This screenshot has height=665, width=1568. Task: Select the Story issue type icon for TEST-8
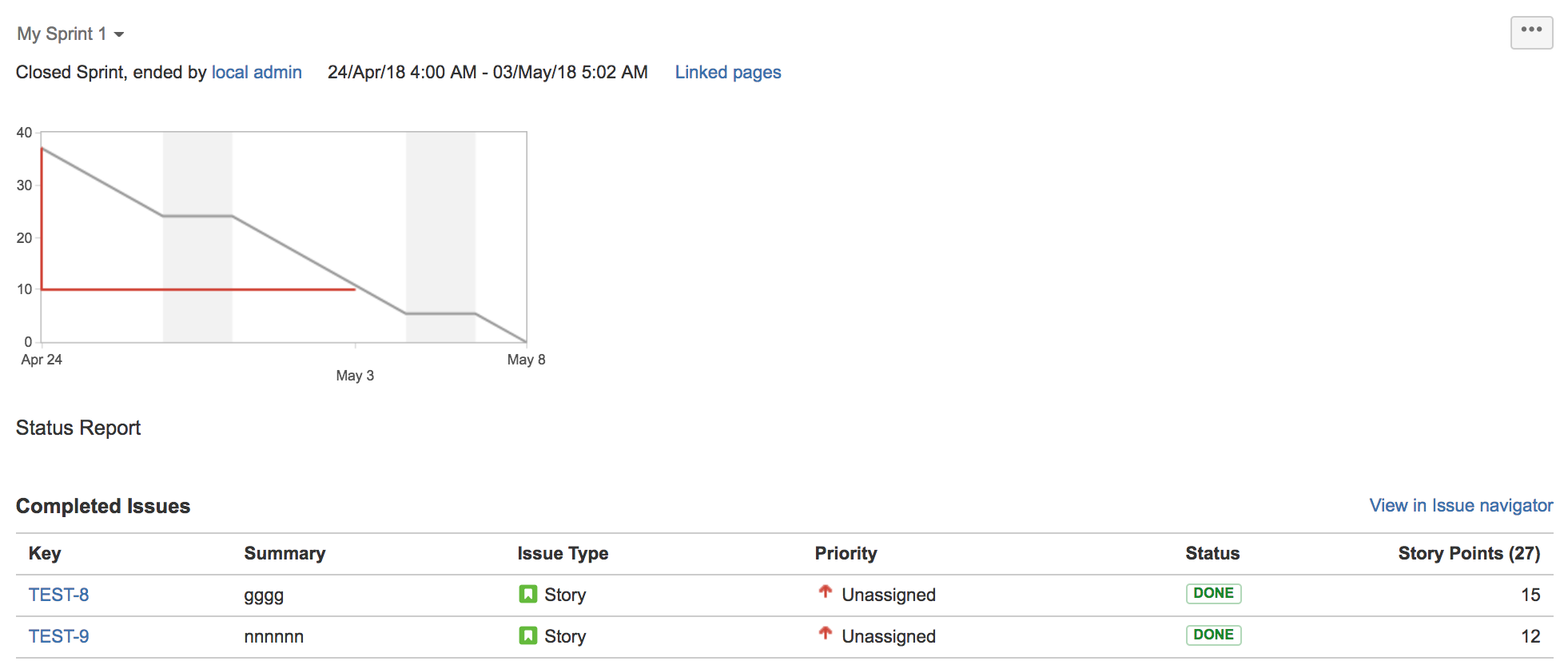[527, 594]
